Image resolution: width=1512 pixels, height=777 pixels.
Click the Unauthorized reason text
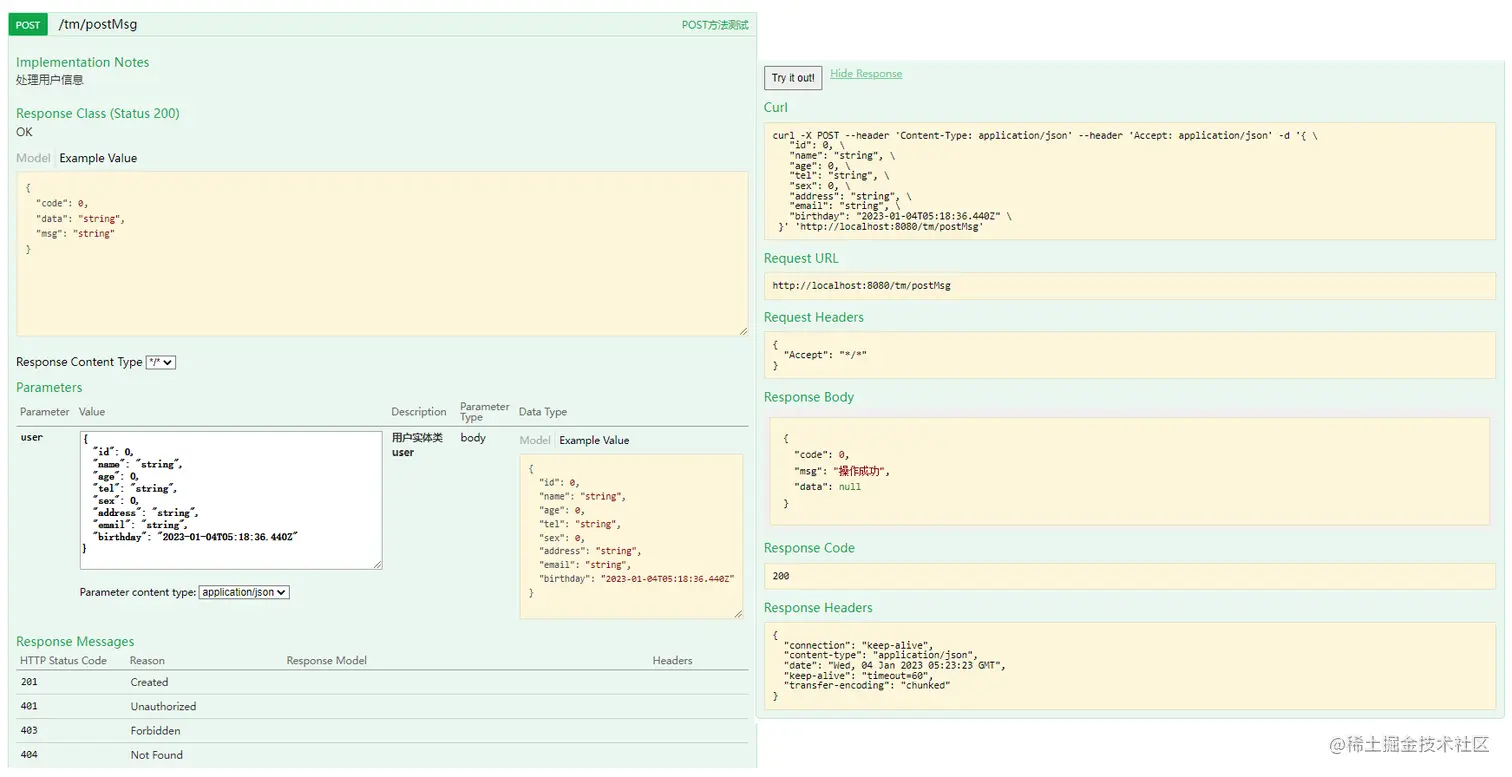click(163, 707)
